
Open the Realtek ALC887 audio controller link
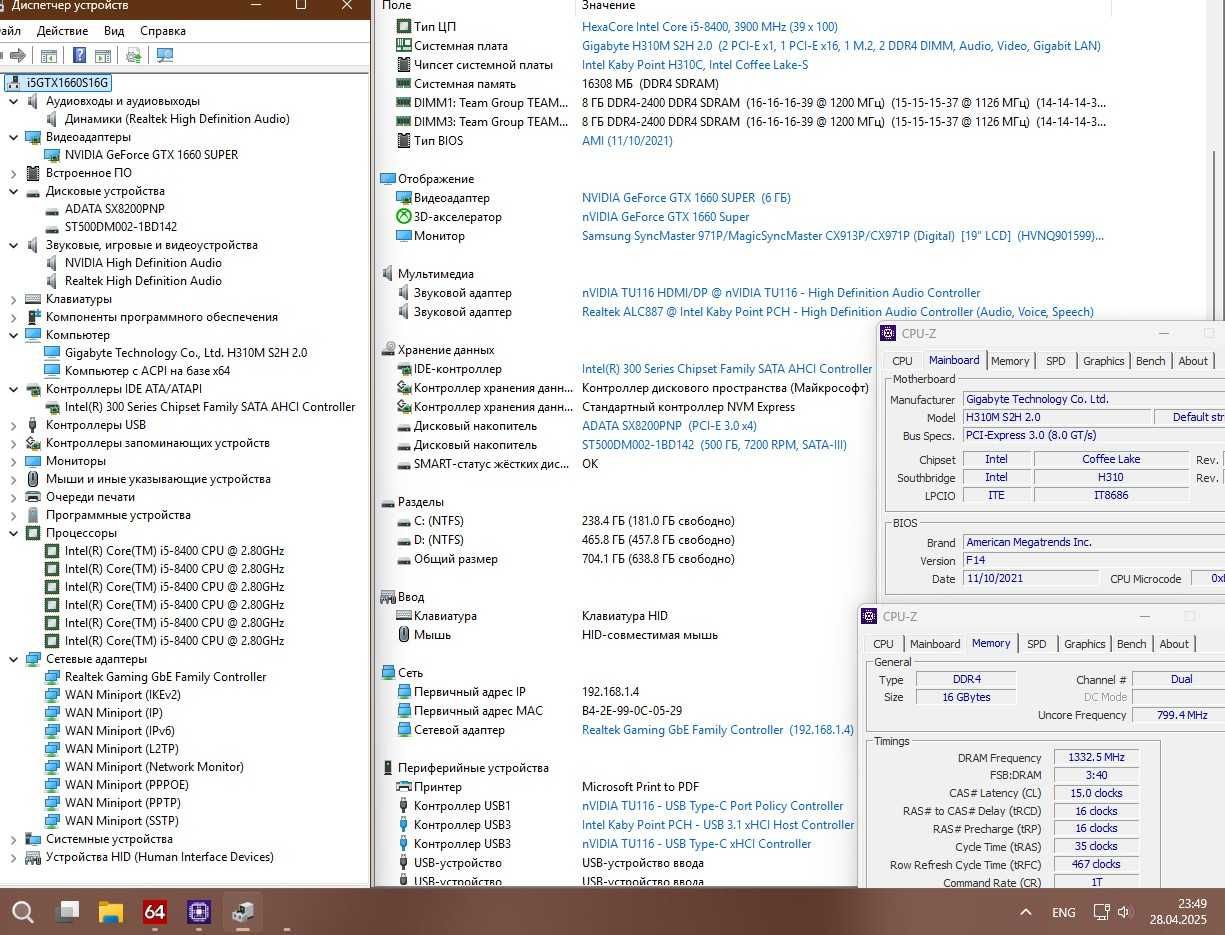[x=838, y=312]
